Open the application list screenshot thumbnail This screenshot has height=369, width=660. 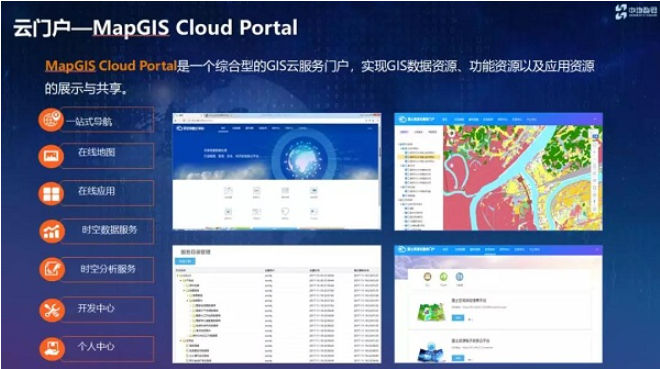tap(498, 304)
